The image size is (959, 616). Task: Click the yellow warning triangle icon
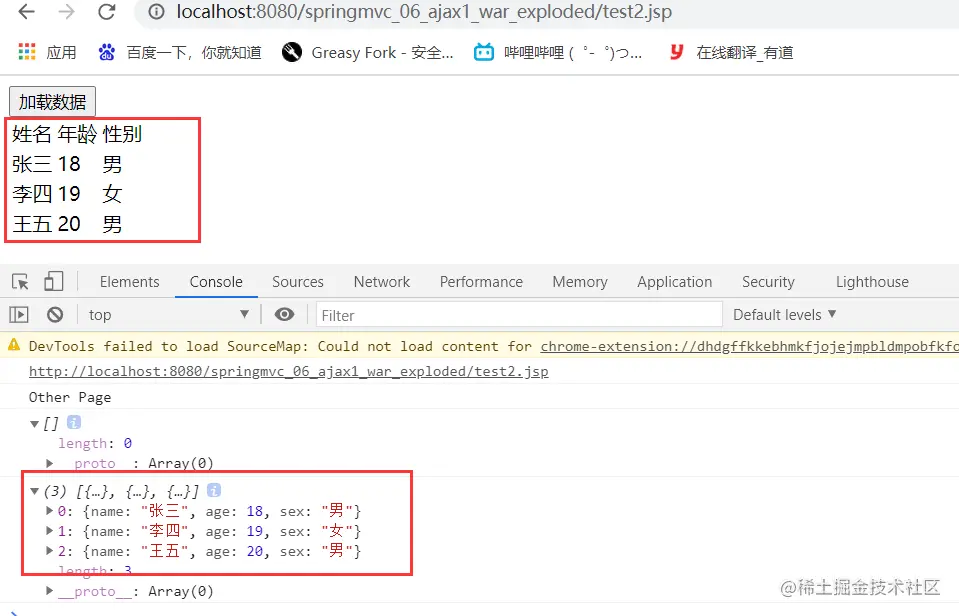click(x=13, y=346)
